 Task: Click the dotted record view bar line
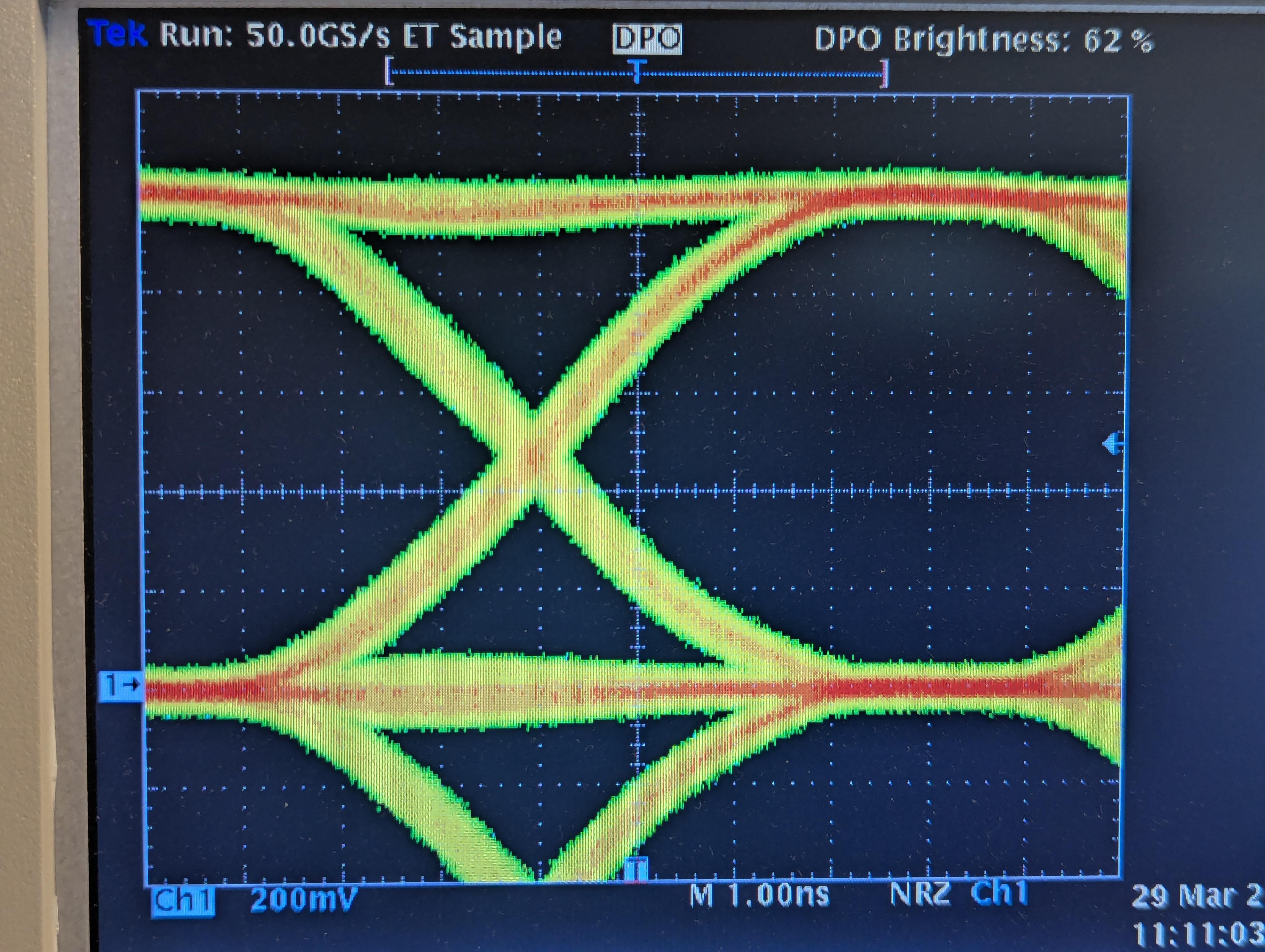tap(515, 73)
